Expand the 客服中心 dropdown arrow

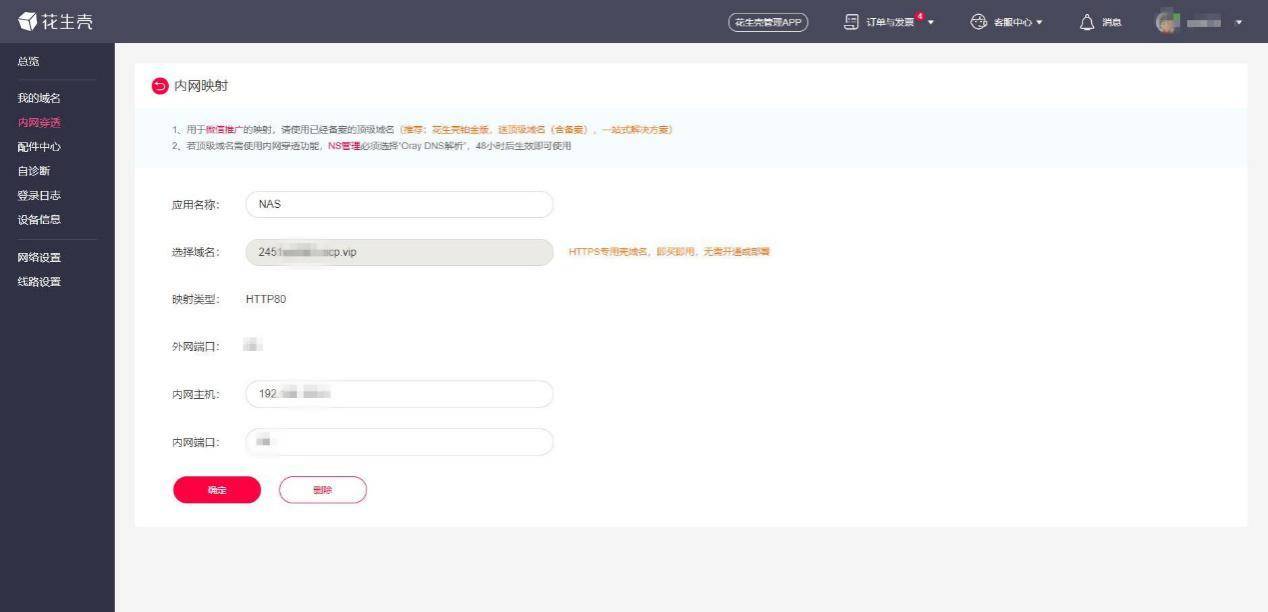coord(1039,23)
